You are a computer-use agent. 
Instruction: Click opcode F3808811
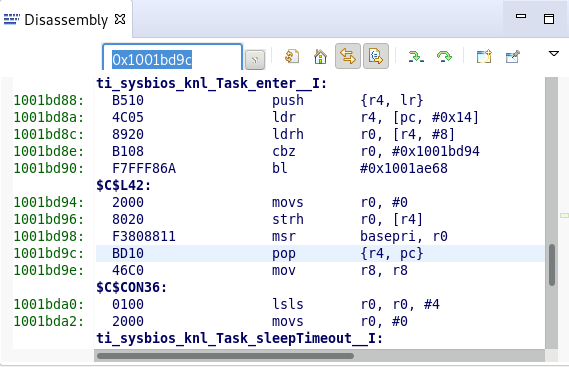[144, 236]
